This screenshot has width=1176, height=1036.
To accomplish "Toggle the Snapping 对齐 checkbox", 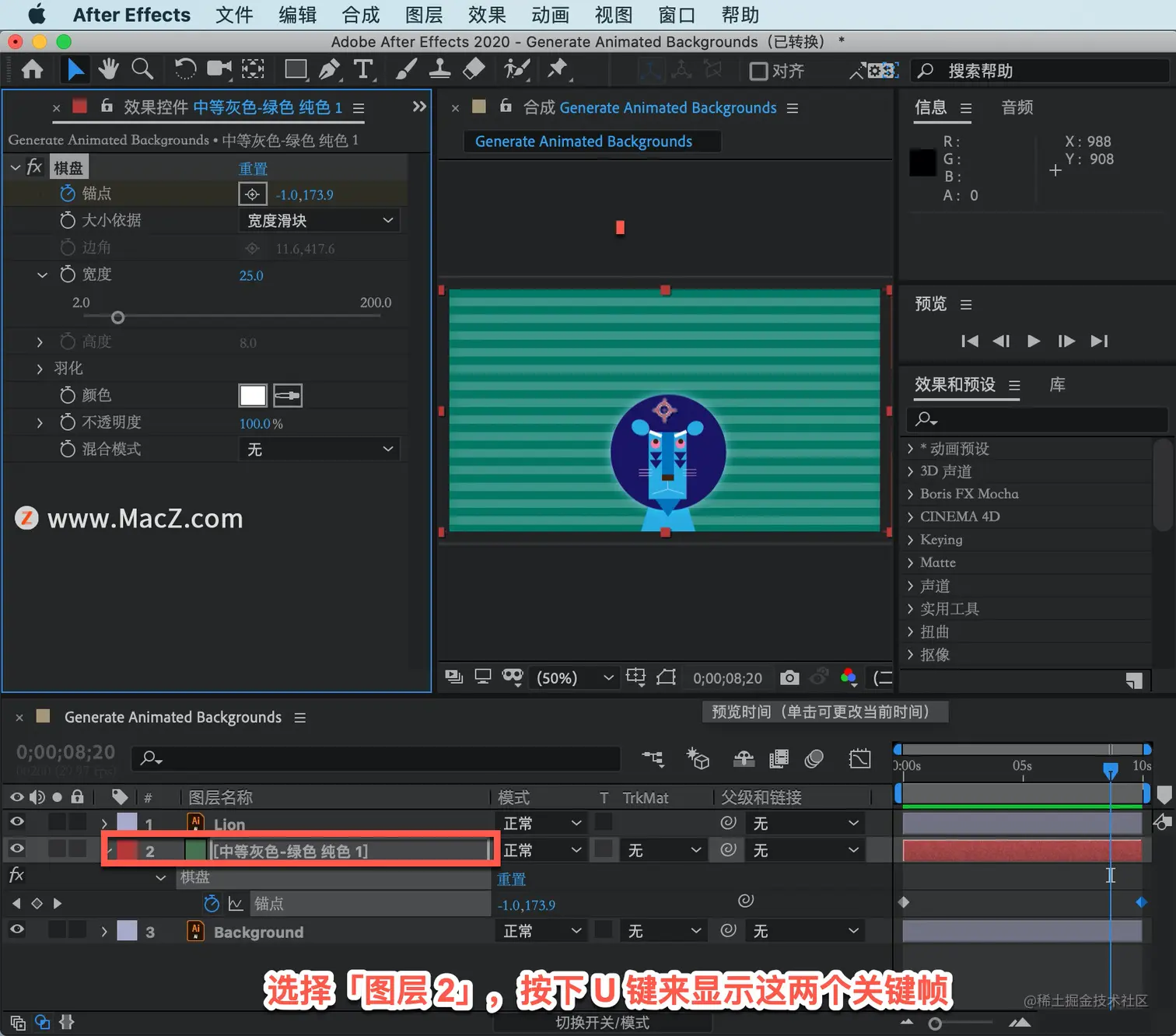I will pos(758,72).
